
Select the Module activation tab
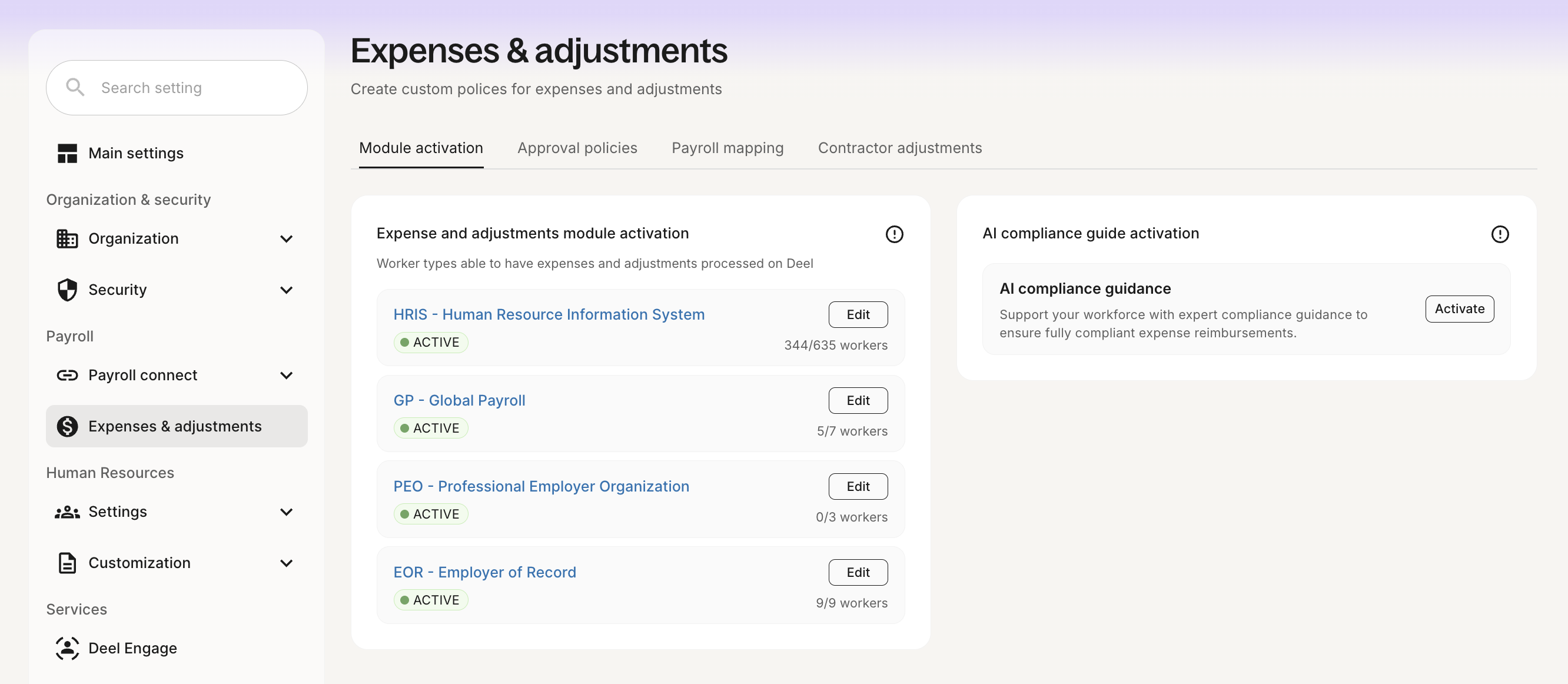(x=421, y=148)
